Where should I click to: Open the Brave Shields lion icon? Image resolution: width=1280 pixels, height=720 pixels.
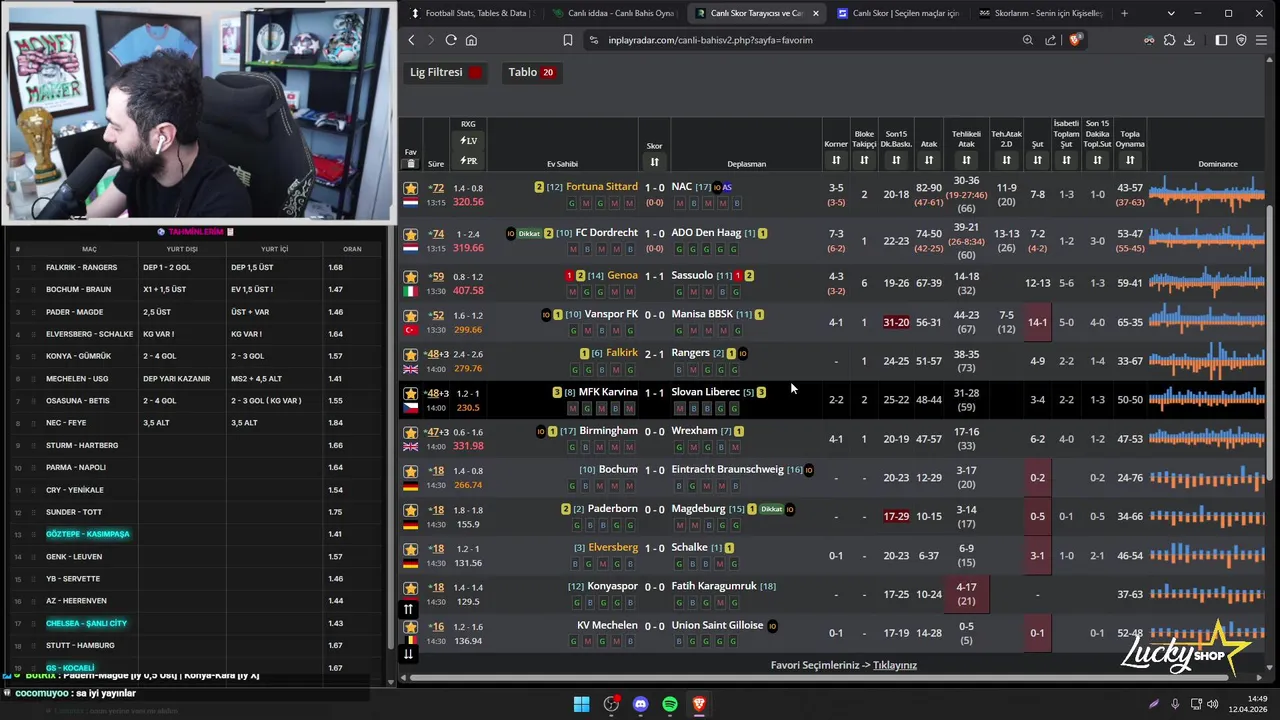tap(1075, 40)
